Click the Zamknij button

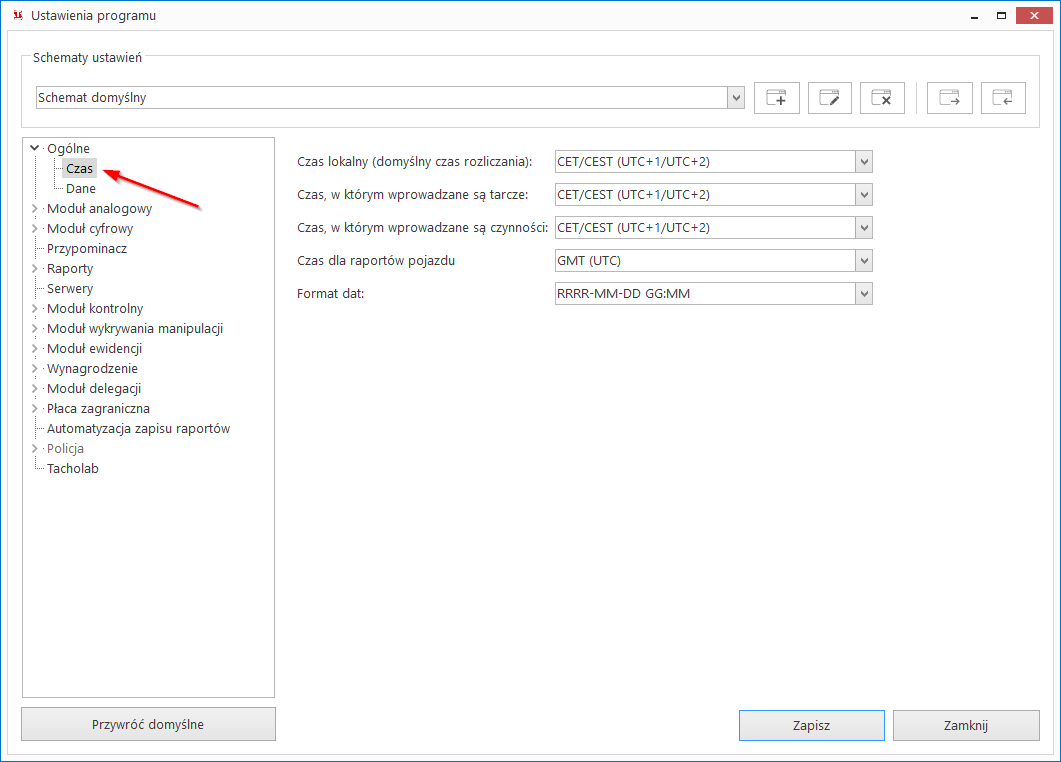coord(966,725)
